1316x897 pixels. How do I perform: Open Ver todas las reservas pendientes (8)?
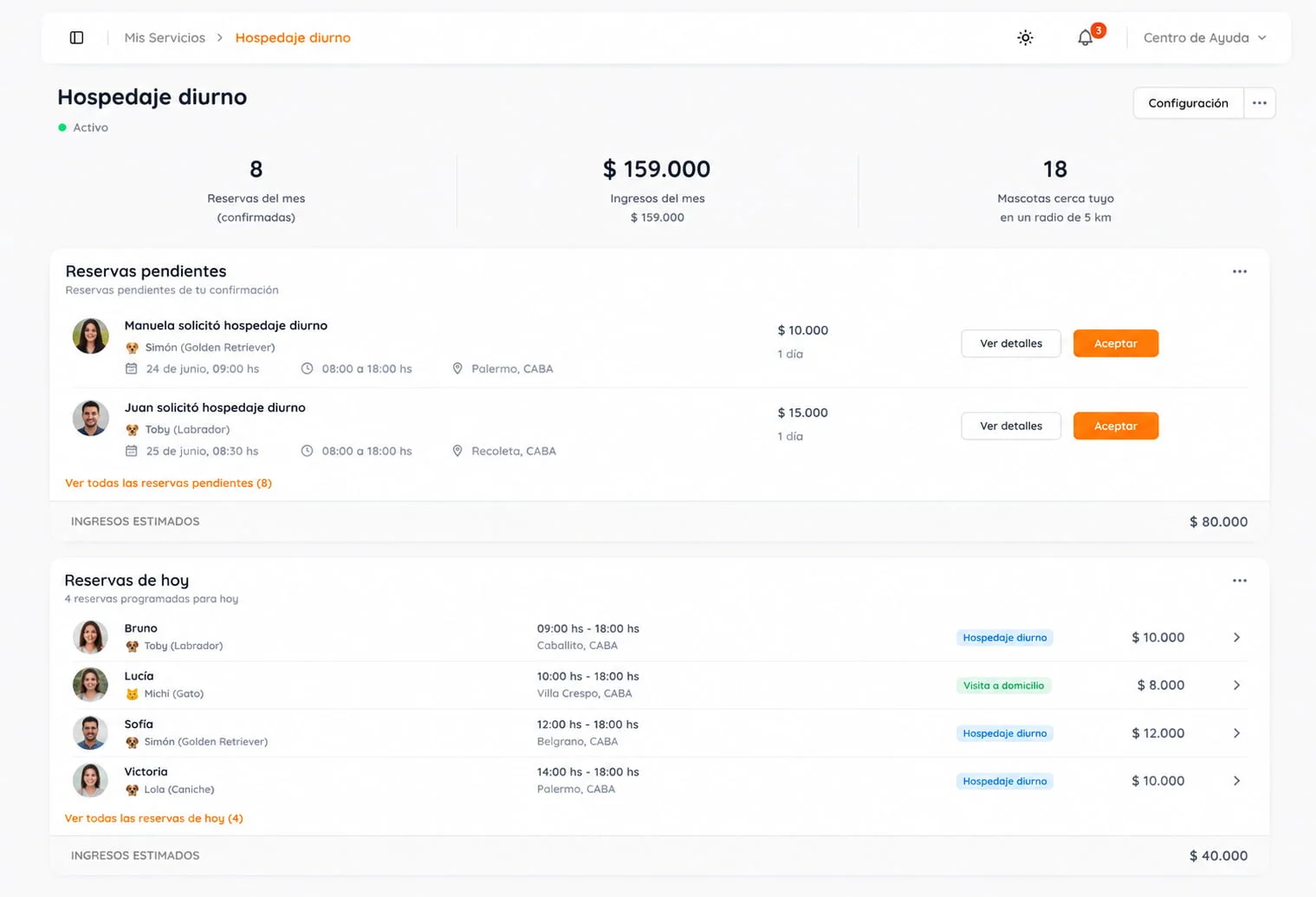pos(169,483)
